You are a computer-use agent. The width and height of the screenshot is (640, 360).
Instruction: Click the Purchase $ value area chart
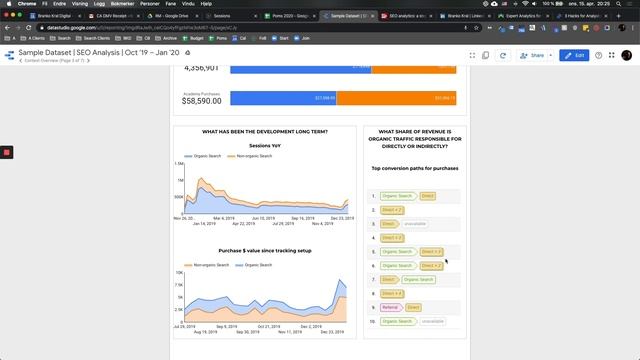coord(265,297)
